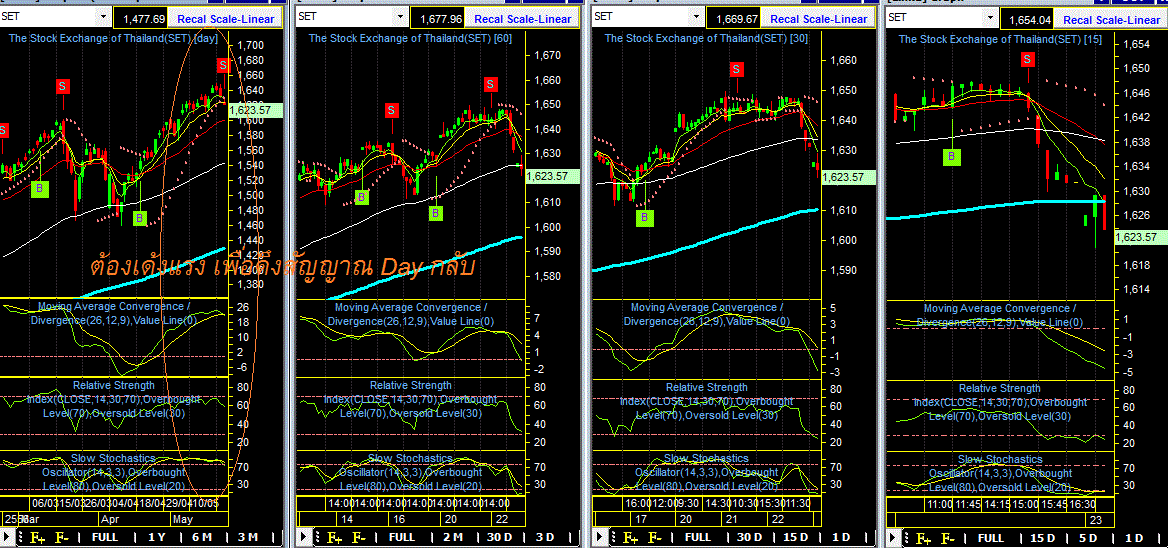Click F- decrease icon in daily chart

[x=61, y=538]
